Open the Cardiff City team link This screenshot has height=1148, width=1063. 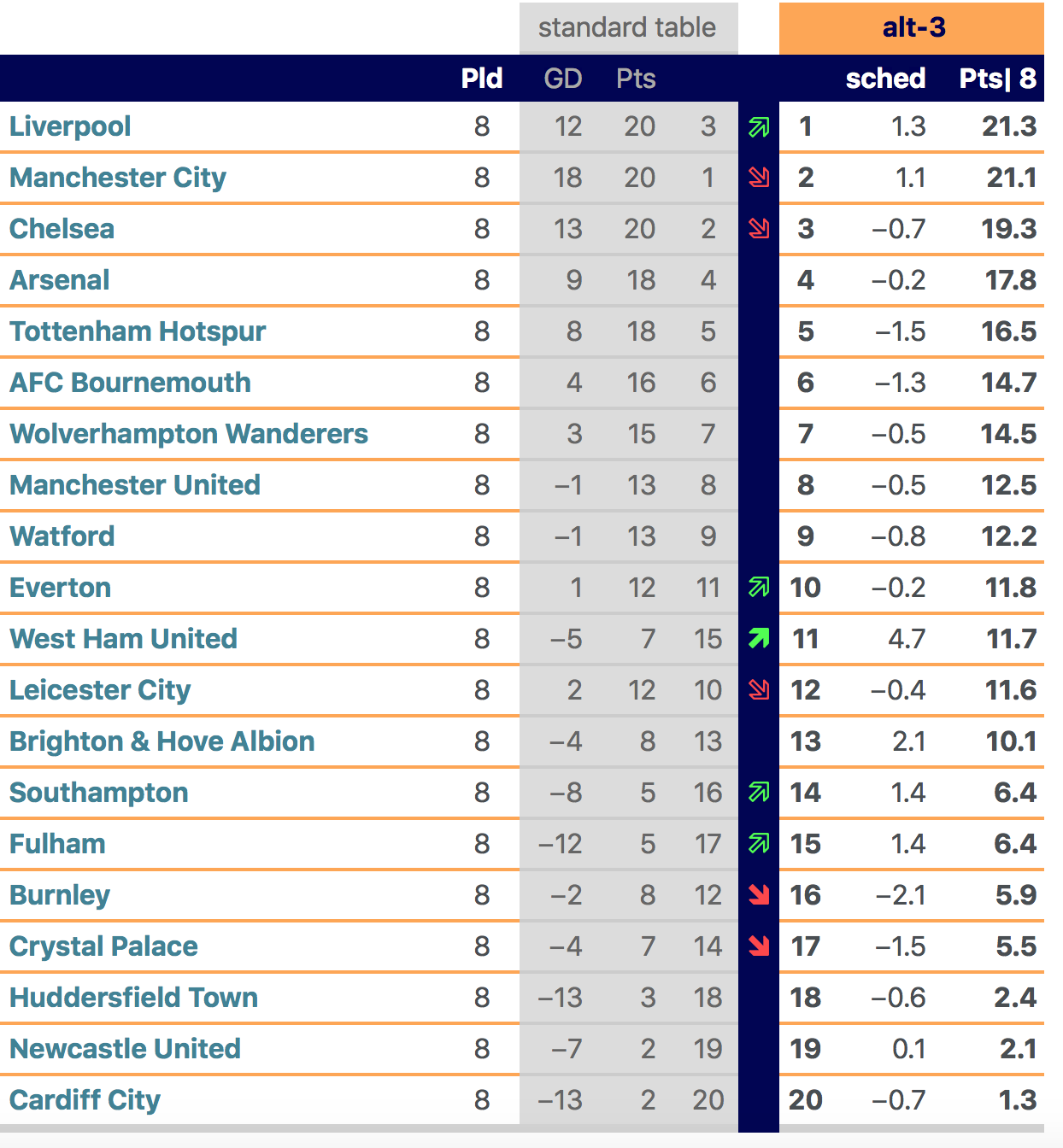tap(85, 1100)
